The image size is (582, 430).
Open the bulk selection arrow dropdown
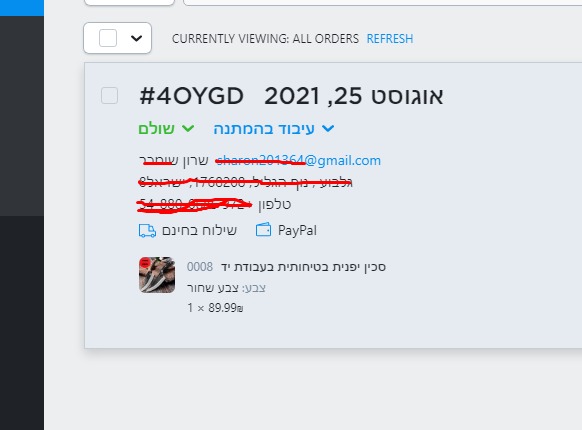(x=137, y=38)
